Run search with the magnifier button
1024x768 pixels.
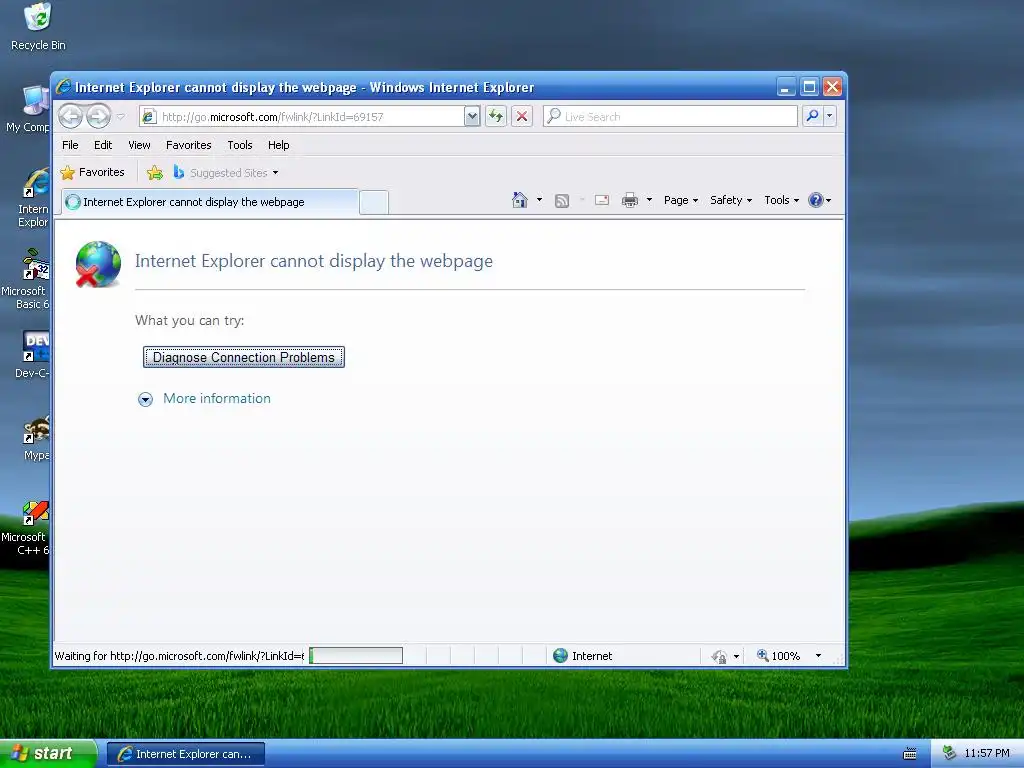pyautogui.click(x=812, y=116)
